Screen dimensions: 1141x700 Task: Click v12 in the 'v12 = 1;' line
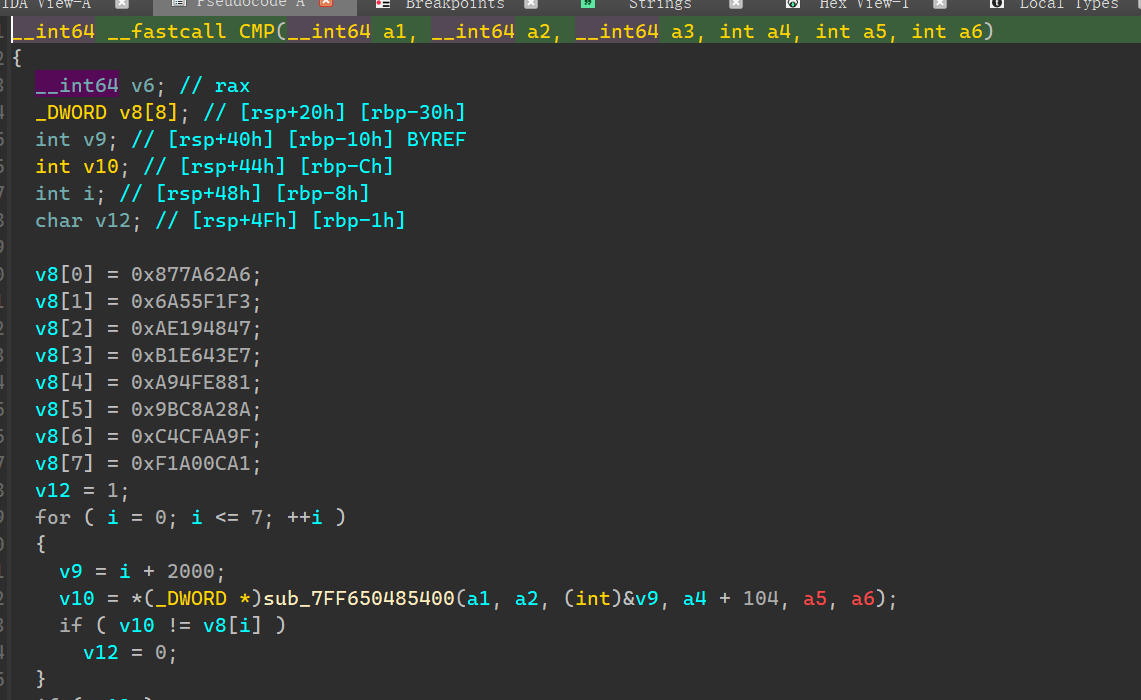(53, 490)
